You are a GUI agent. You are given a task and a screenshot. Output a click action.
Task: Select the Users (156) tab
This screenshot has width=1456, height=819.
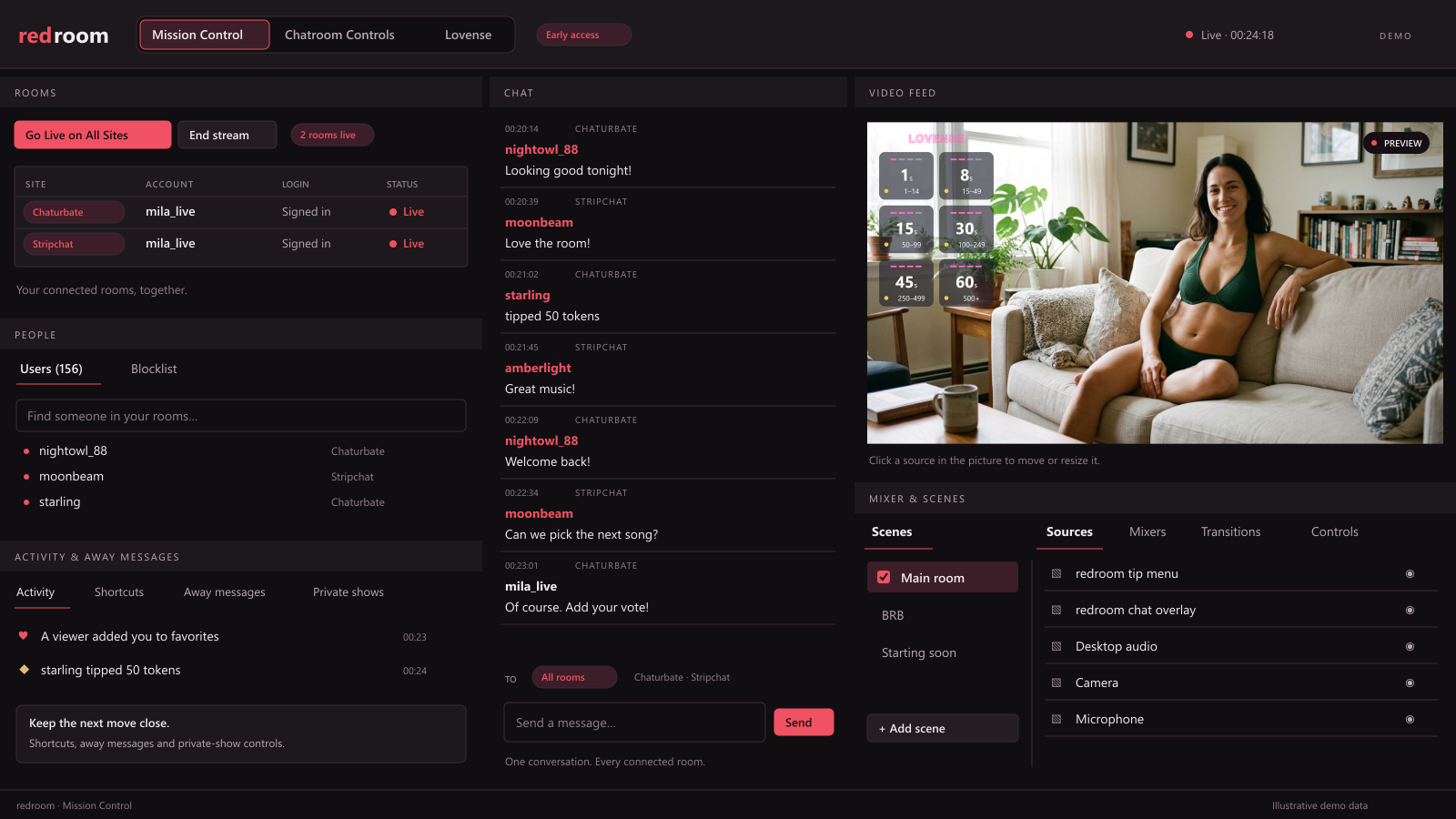(51, 369)
